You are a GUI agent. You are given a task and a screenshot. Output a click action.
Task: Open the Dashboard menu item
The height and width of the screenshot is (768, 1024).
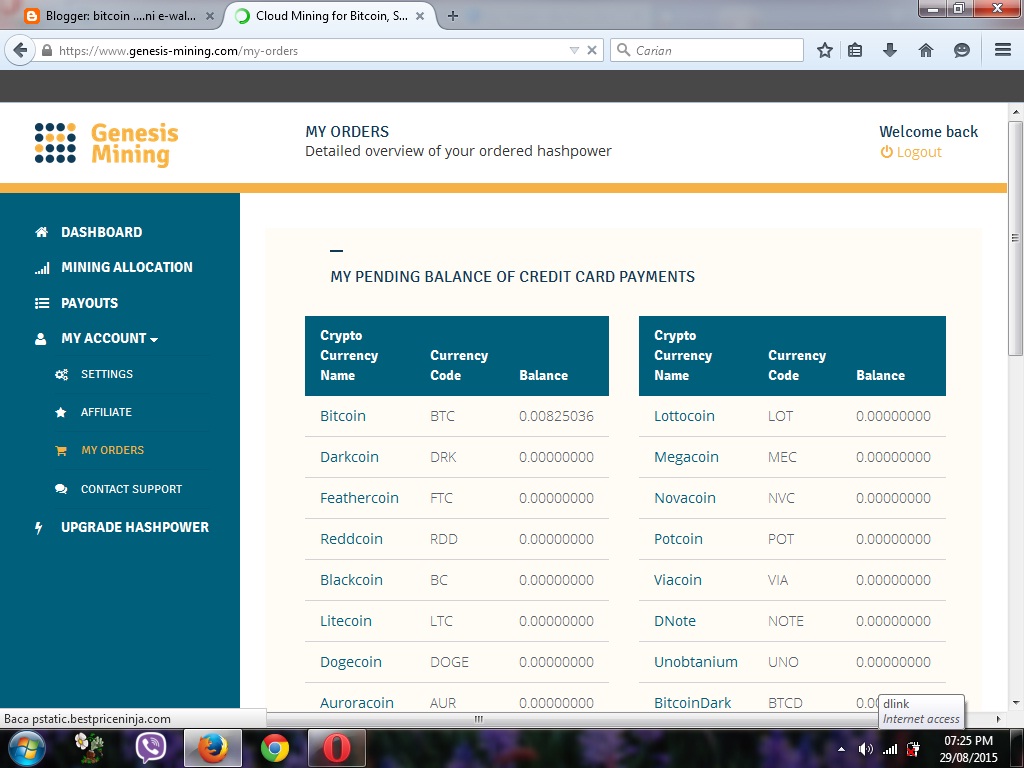(x=101, y=232)
